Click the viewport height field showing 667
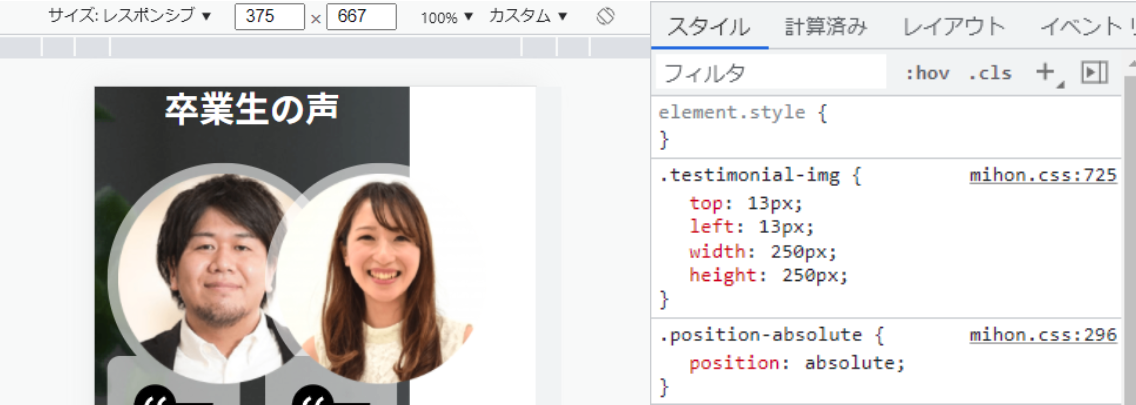This screenshot has width=1136, height=405. (x=362, y=17)
